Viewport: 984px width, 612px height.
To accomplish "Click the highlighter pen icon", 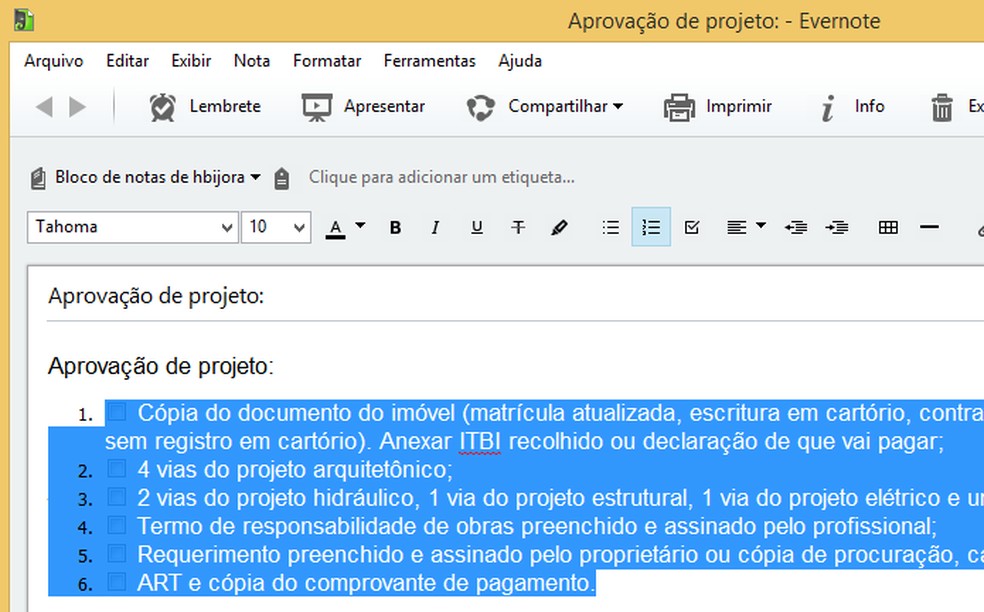I will pos(560,227).
